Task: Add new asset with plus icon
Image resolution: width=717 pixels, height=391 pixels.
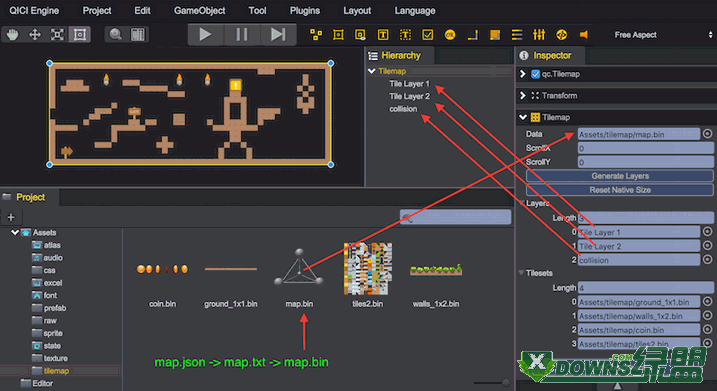Action: (x=11, y=217)
